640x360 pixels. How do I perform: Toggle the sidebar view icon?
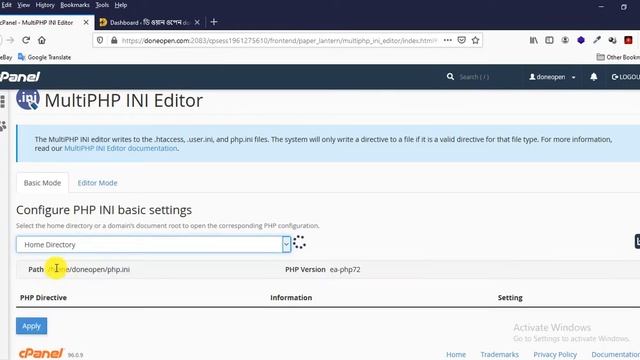(549, 40)
